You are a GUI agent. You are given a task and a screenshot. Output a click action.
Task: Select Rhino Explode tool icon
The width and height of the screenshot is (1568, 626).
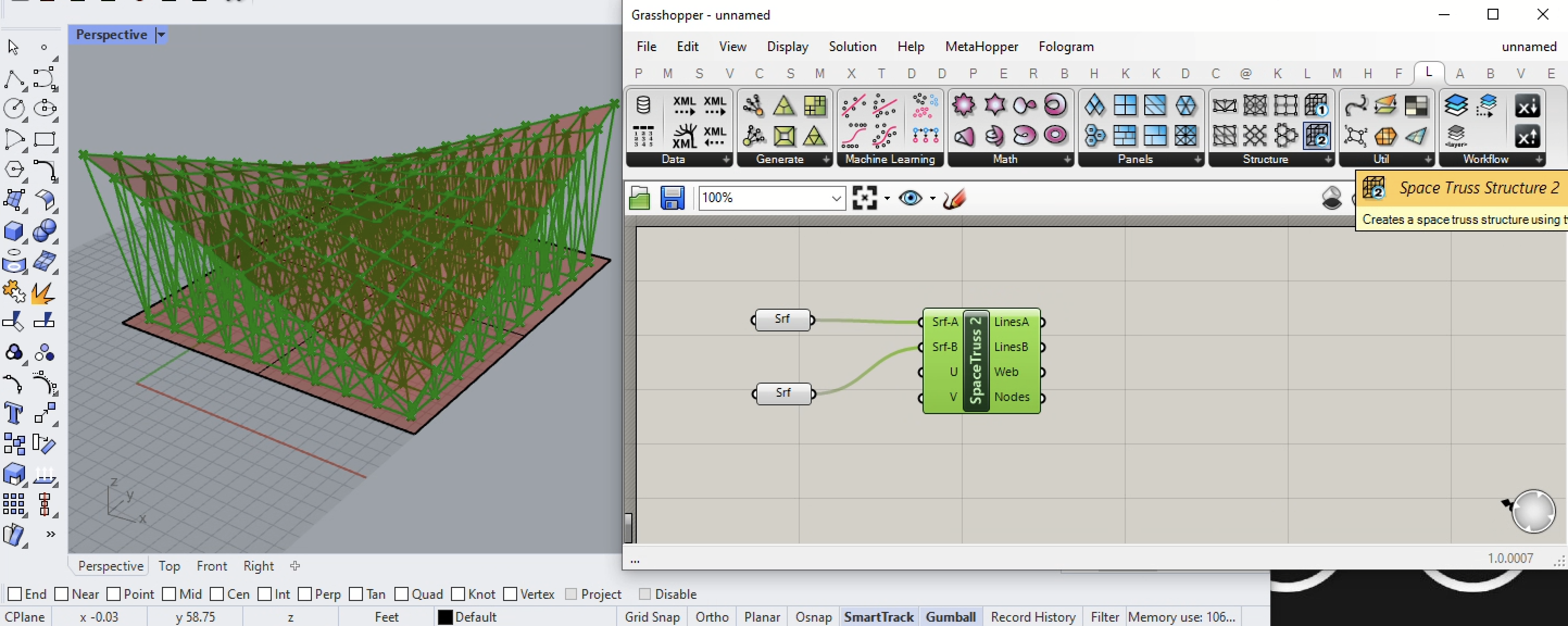tap(42, 293)
